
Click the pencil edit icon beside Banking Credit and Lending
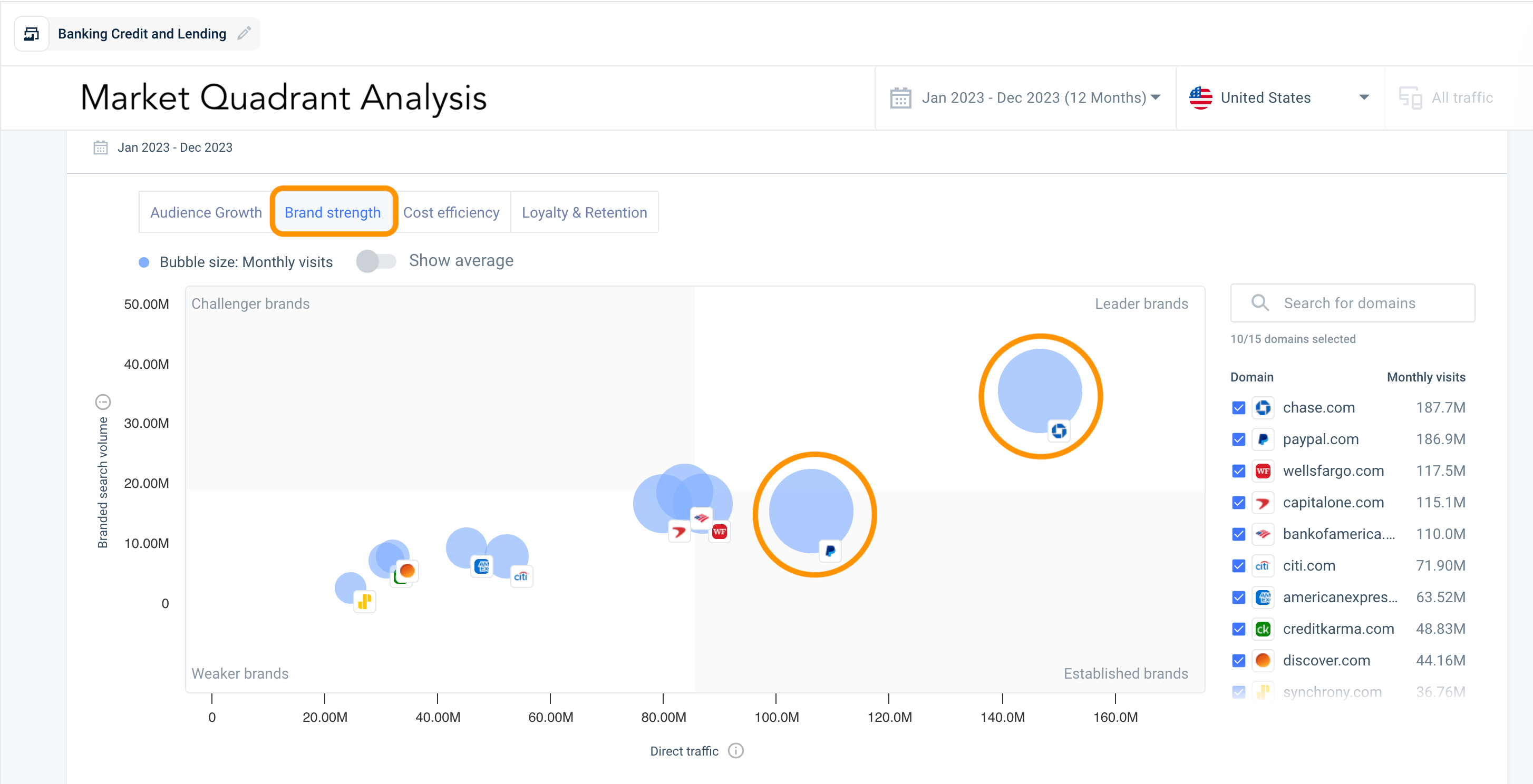(x=244, y=33)
